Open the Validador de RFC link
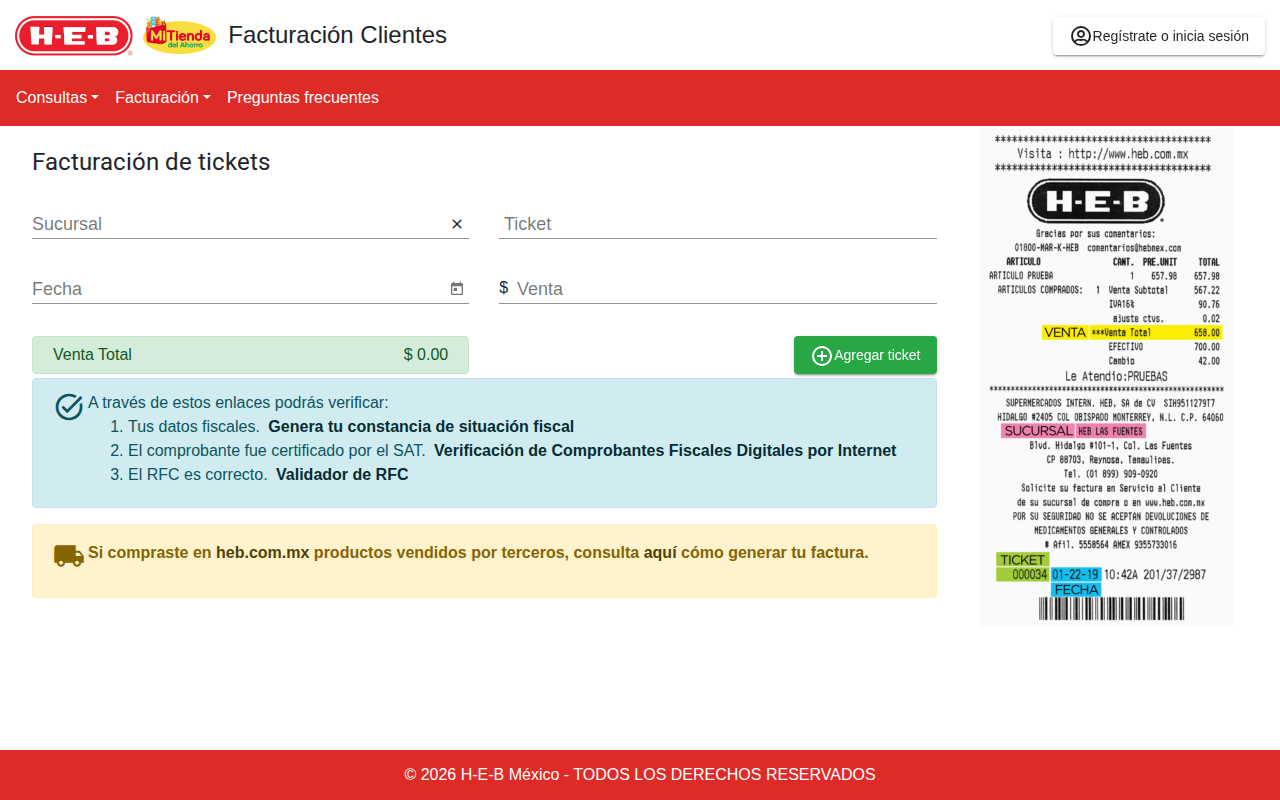Screen dimensions: 1280x800 (x=342, y=475)
